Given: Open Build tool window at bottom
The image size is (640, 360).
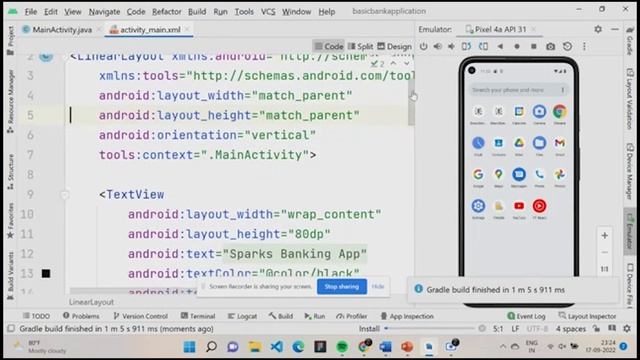Looking at the screenshot, I should 281,316.
